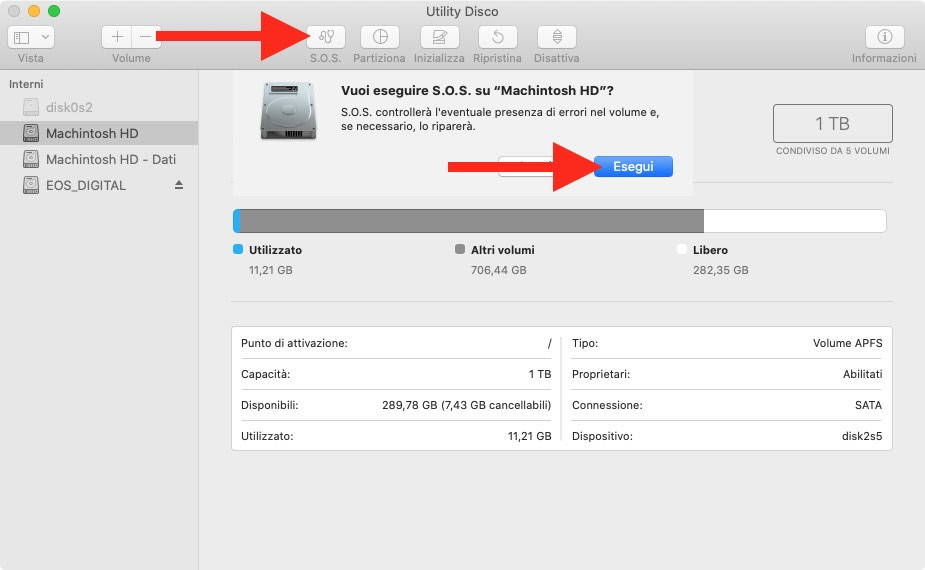Click the 706,44 GB other volumes value

point(498,270)
